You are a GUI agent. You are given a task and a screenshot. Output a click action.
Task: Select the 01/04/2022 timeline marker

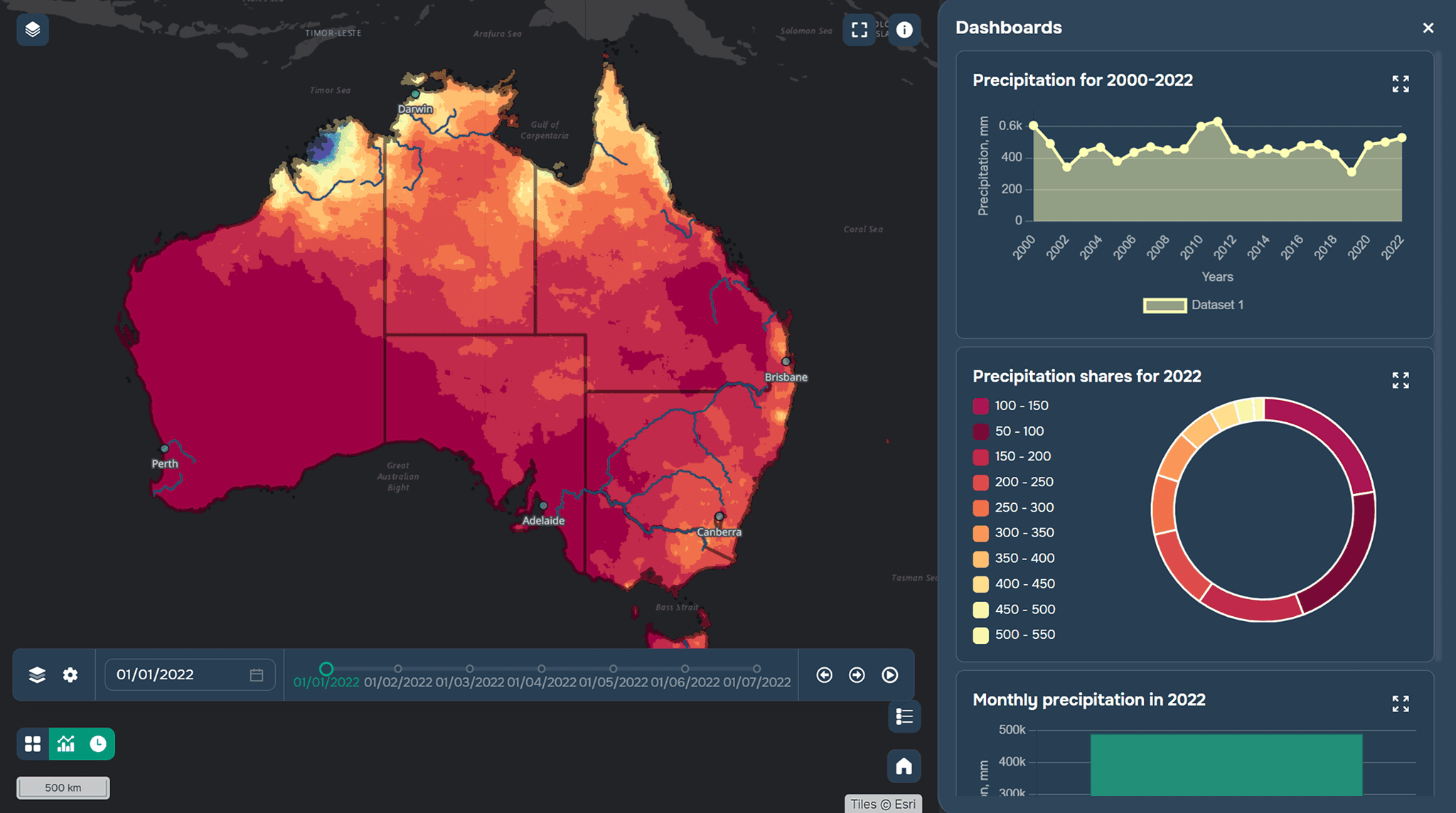pyautogui.click(x=542, y=669)
